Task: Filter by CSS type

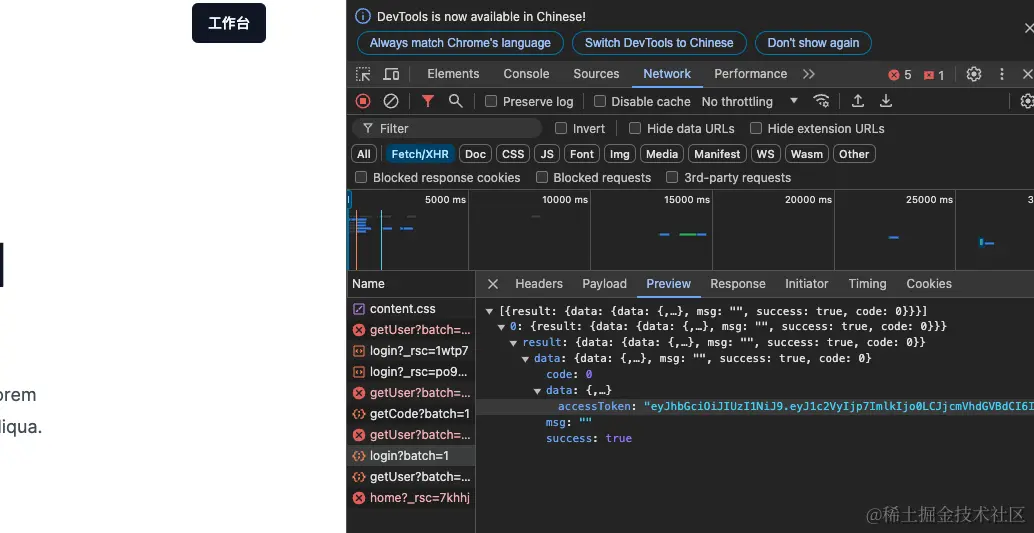Action: click(513, 154)
